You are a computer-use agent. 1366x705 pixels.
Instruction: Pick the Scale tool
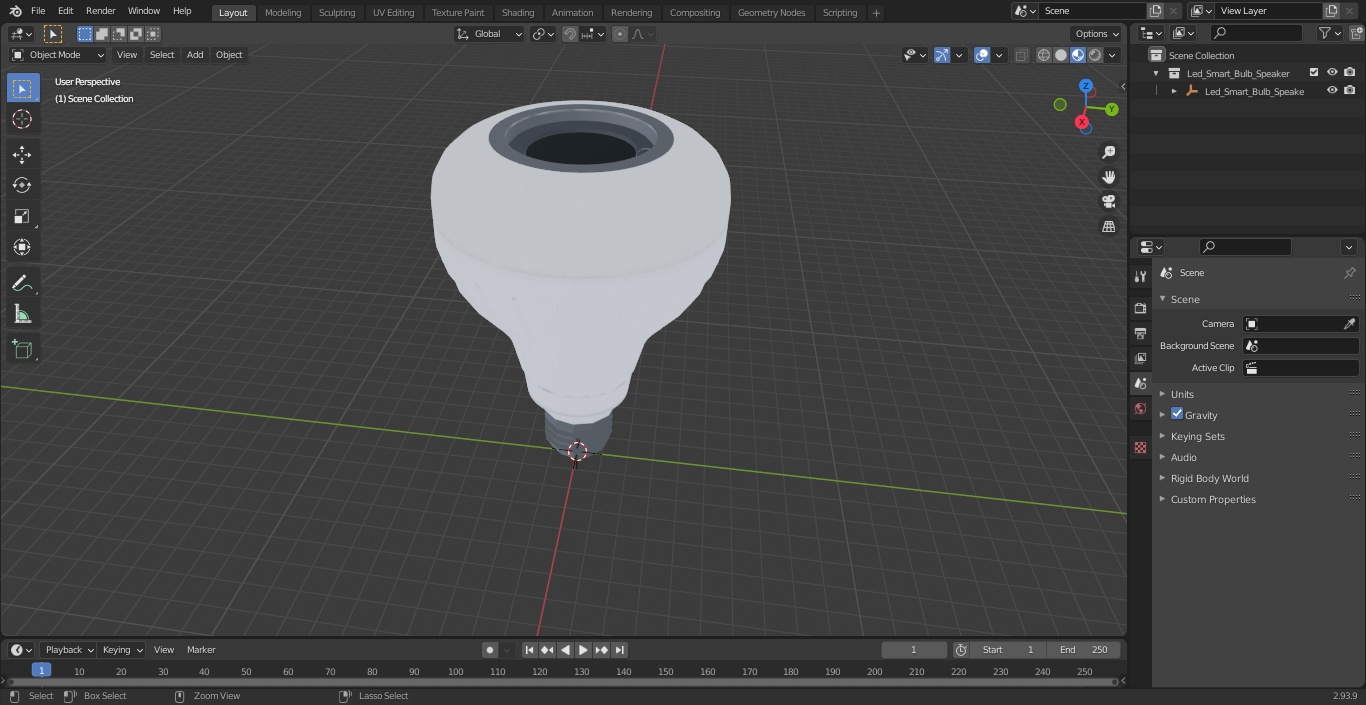tap(22, 216)
